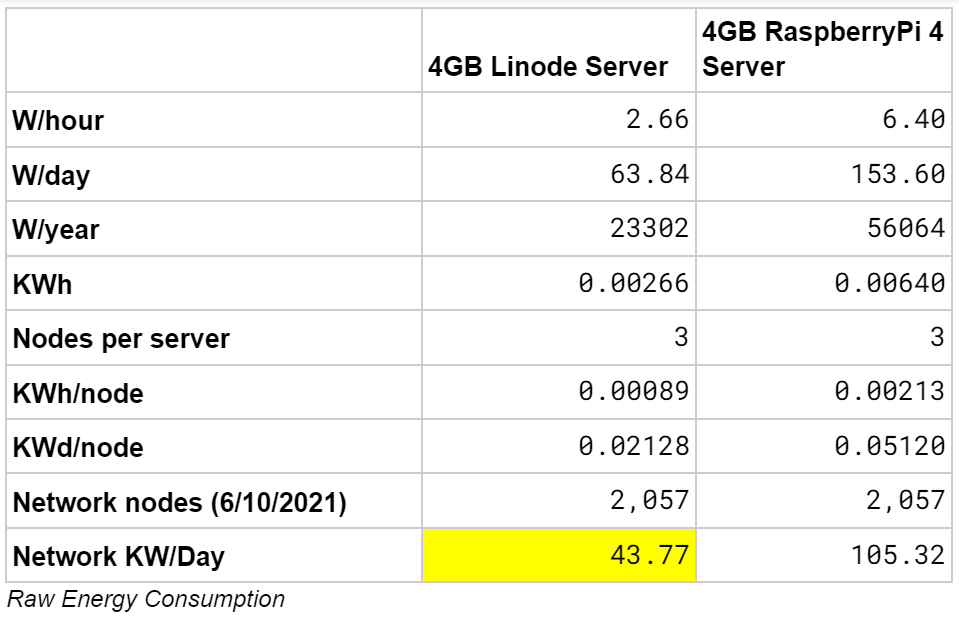959x618 pixels.
Task: Select the Linode W/day value 63.84
Action: [650, 174]
